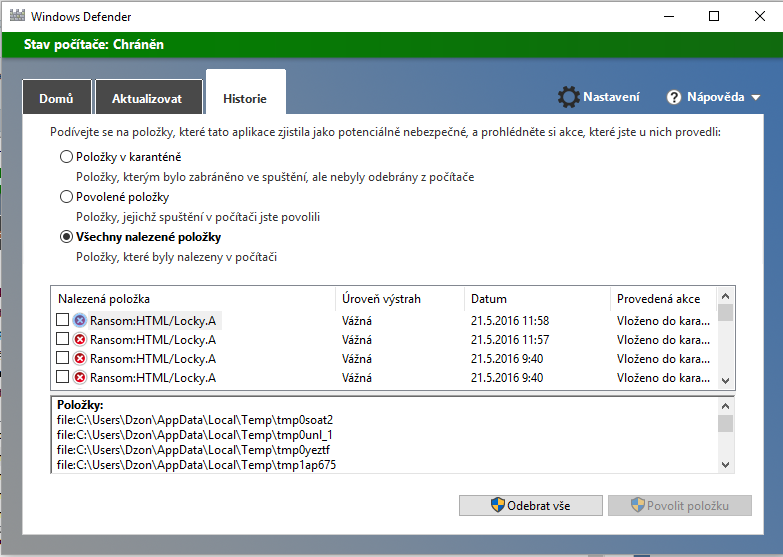This screenshot has width=783, height=557.
Task: Click the shield icon on Odebrat vše
Action: click(497, 505)
